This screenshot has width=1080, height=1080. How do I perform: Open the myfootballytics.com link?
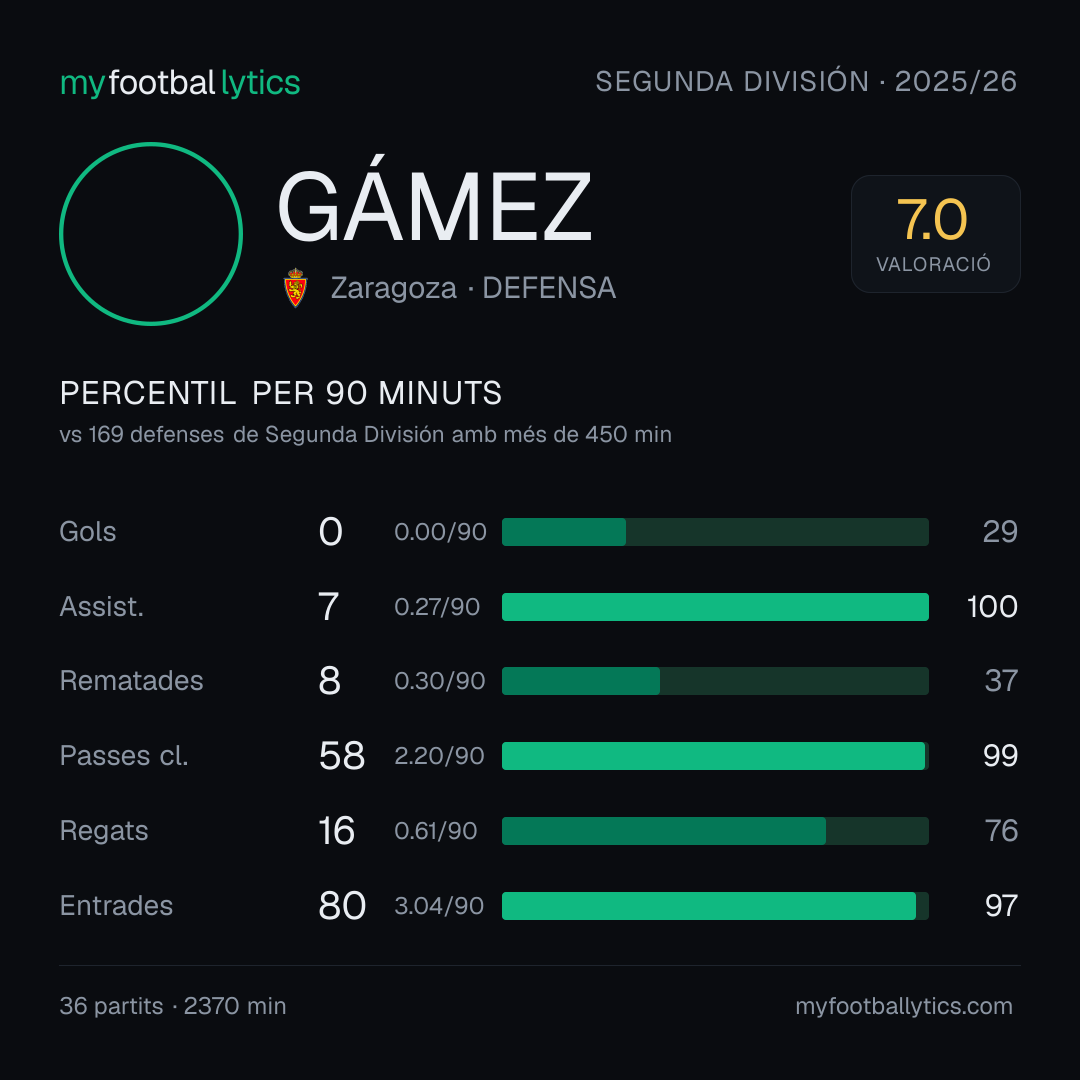pyautogui.click(x=904, y=1006)
